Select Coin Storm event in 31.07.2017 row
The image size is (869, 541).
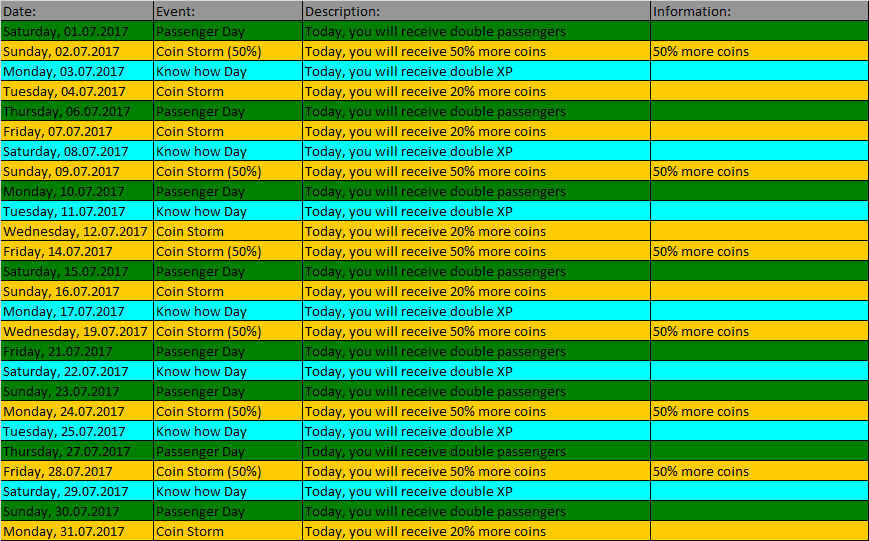(228, 531)
